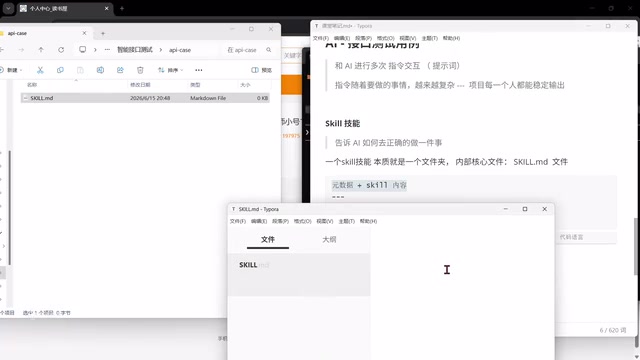Image resolution: width=640 pixels, height=360 pixels.
Task: Expand the address bar ellipsis breadcrumb
Action: coord(107,50)
